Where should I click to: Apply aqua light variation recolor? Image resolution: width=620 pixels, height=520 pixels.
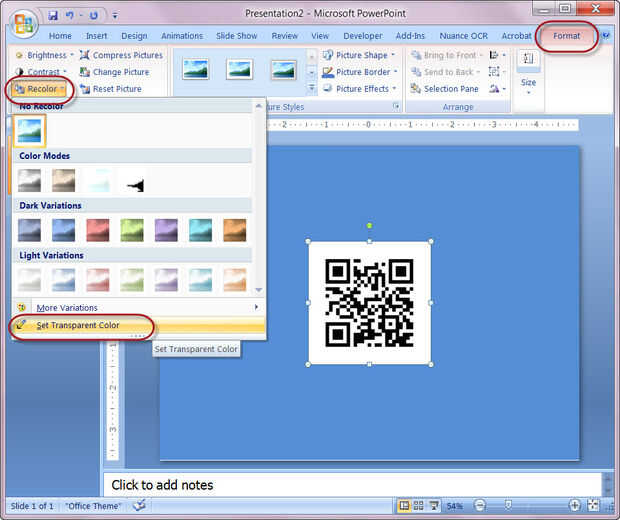click(200, 280)
